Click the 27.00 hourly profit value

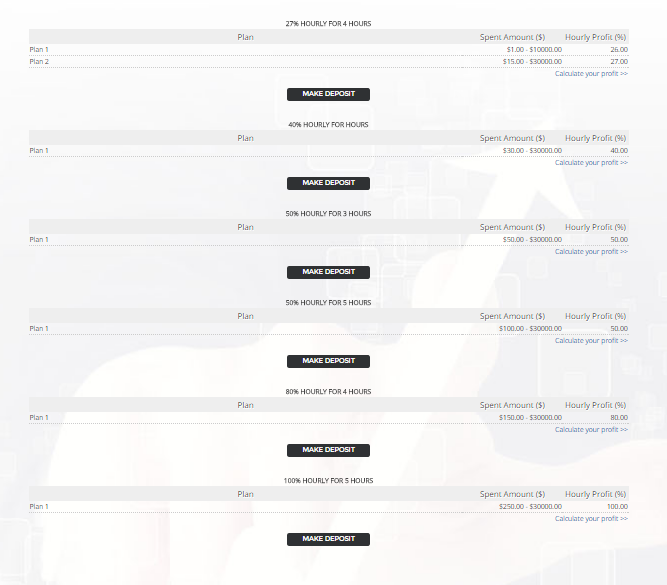[x=619, y=61]
